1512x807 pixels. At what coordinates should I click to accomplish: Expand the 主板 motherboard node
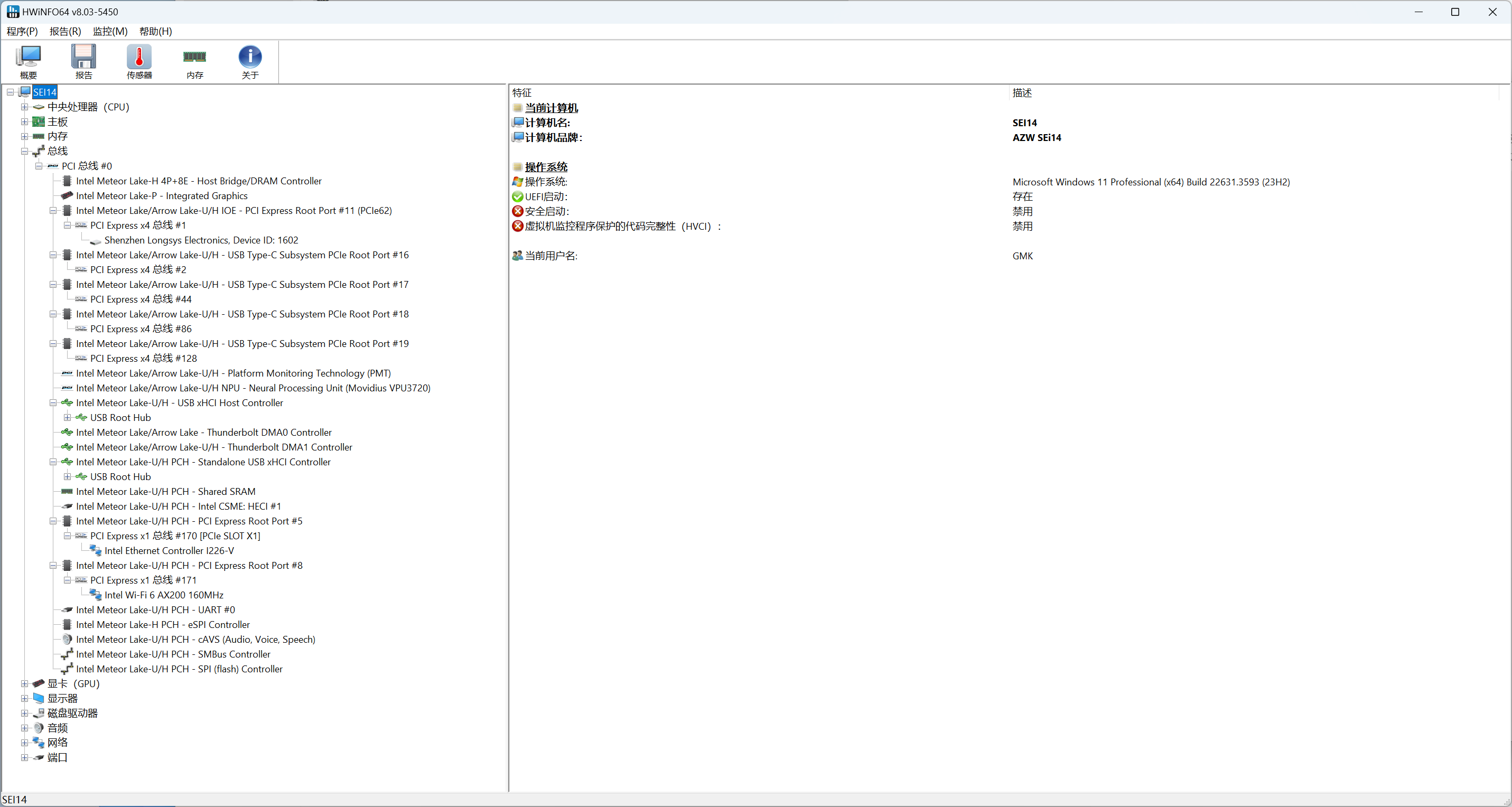tap(25, 121)
